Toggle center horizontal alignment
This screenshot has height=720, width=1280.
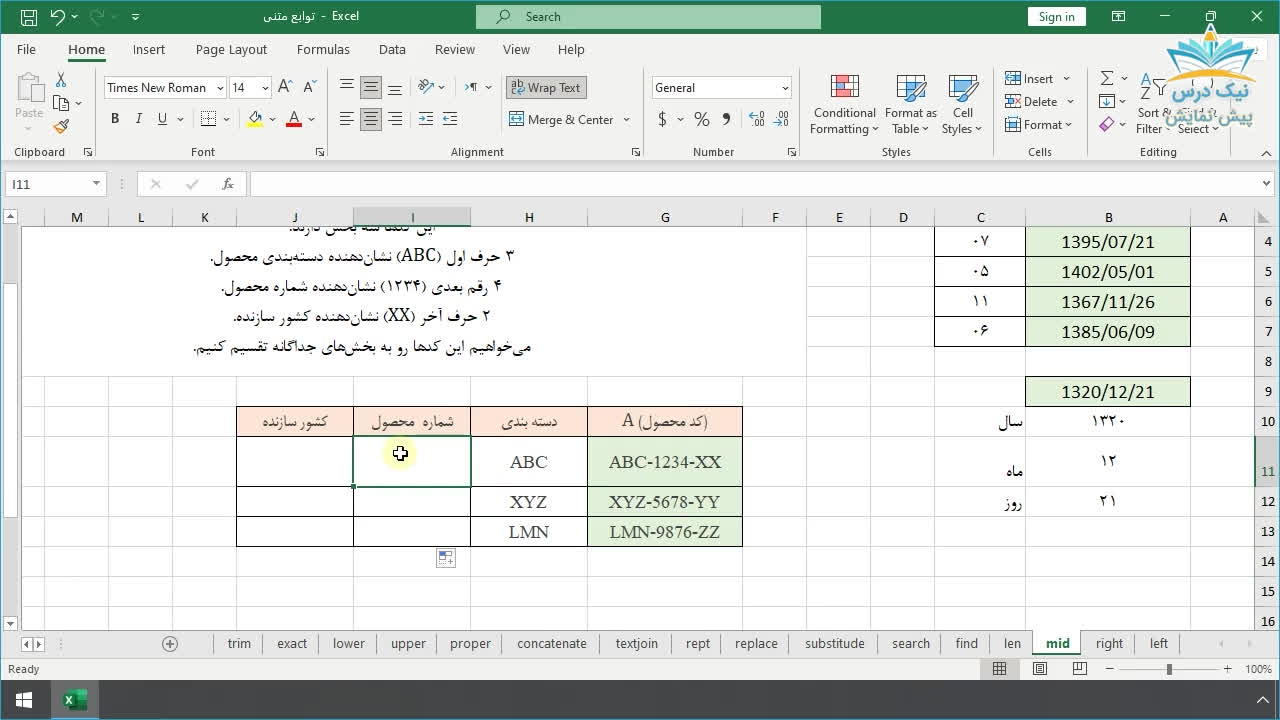371,119
